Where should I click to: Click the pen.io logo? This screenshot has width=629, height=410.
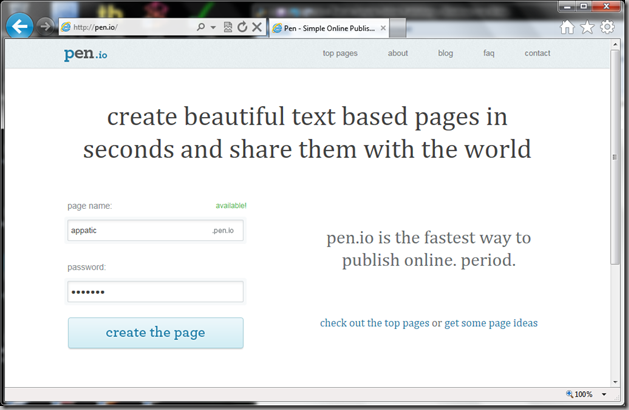[x=85, y=54]
